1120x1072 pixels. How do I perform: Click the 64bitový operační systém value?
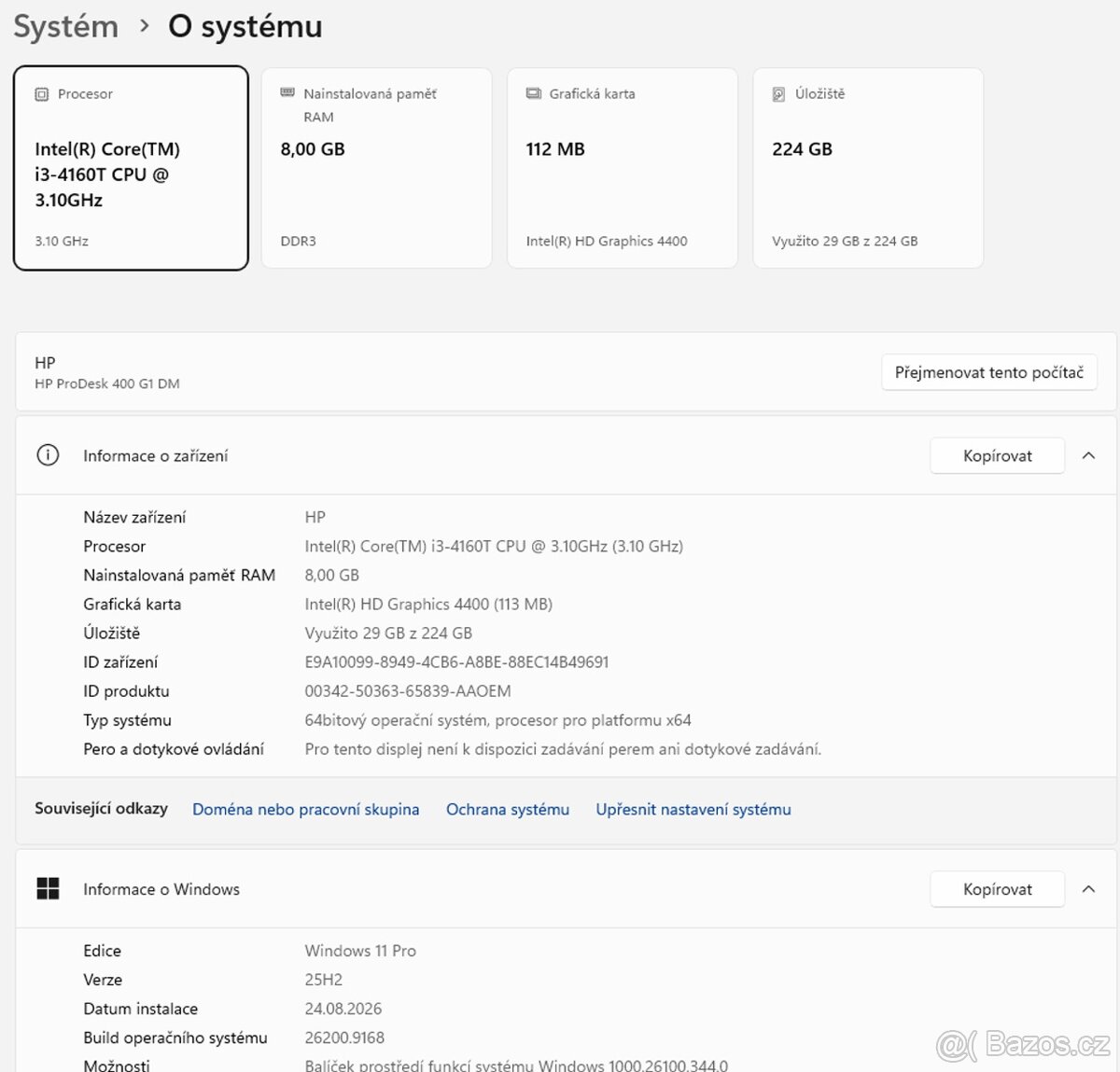click(498, 719)
